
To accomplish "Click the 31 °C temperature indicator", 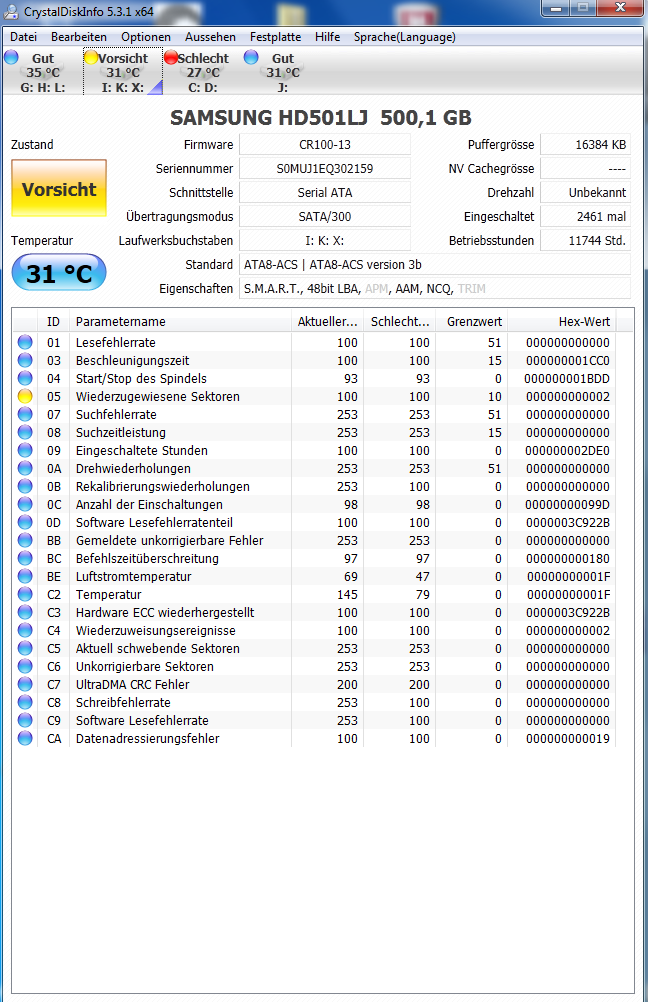I will [x=59, y=273].
